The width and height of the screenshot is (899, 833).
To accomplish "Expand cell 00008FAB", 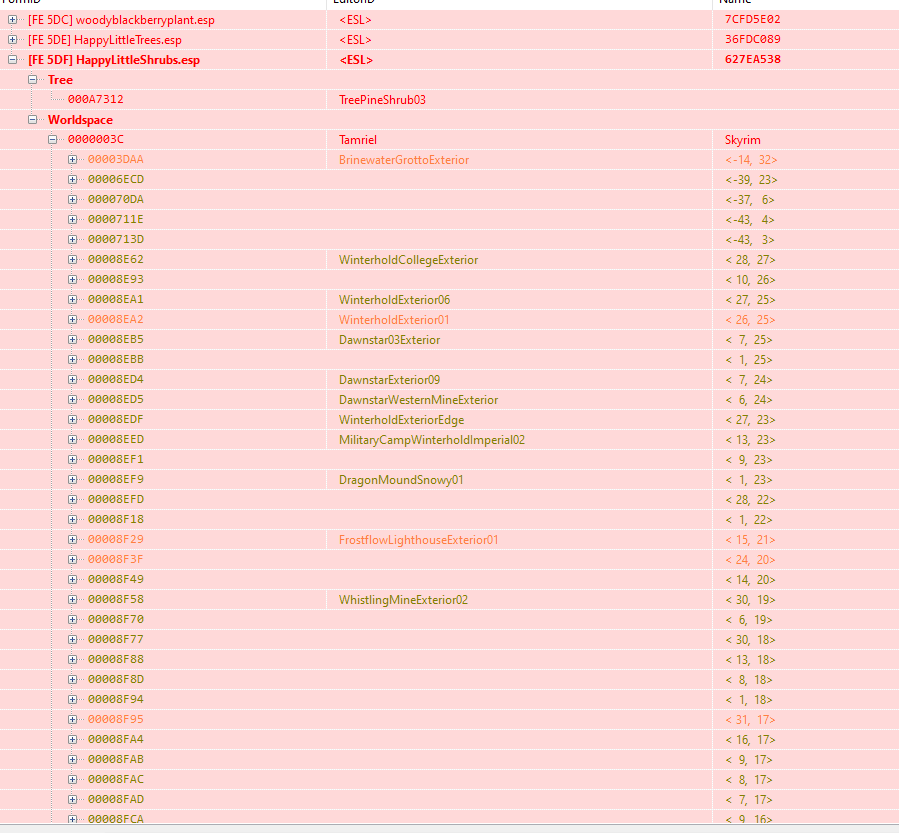I will pyautogui.click(x=72, y=759).
